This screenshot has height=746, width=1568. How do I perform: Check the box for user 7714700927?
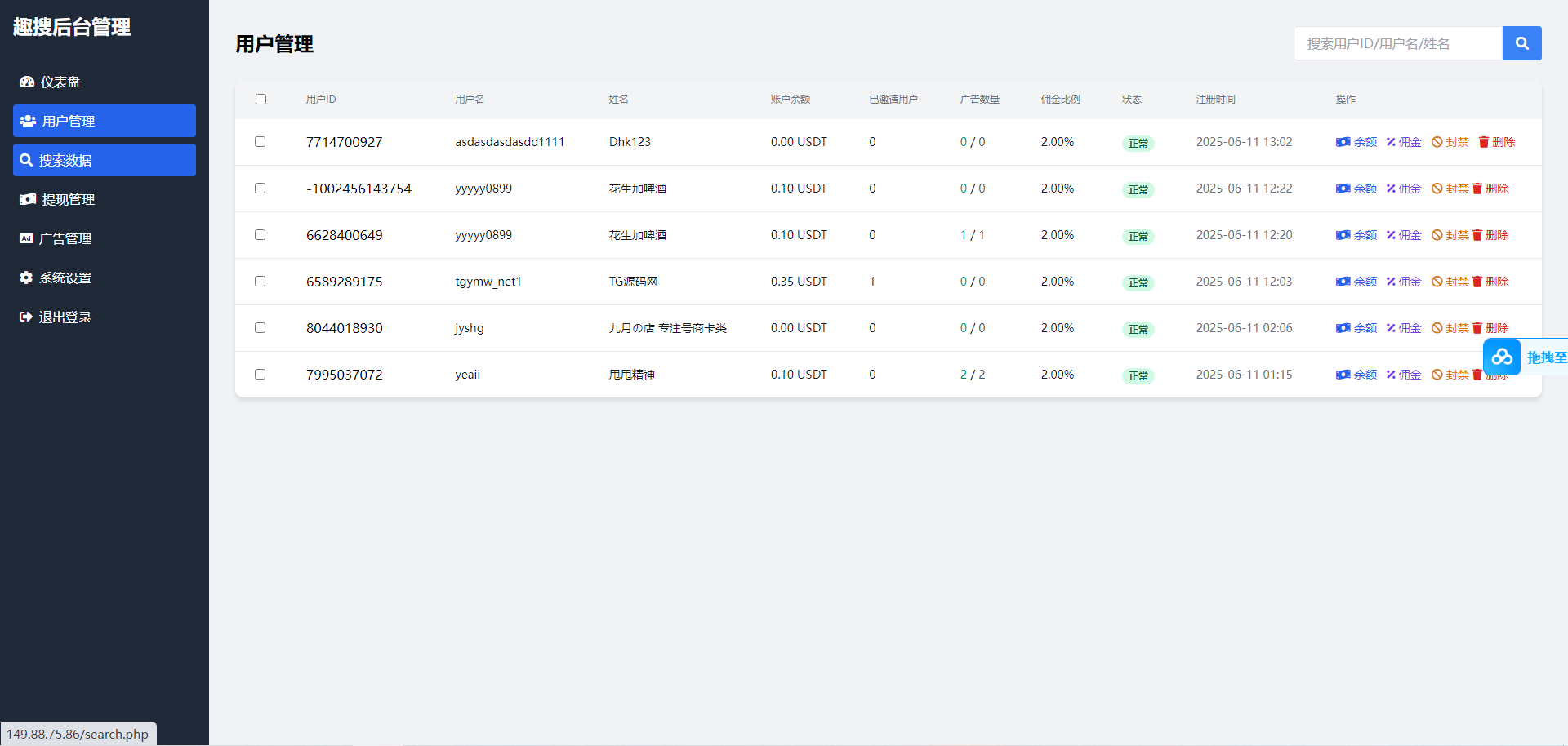click(x=261, y=142)
